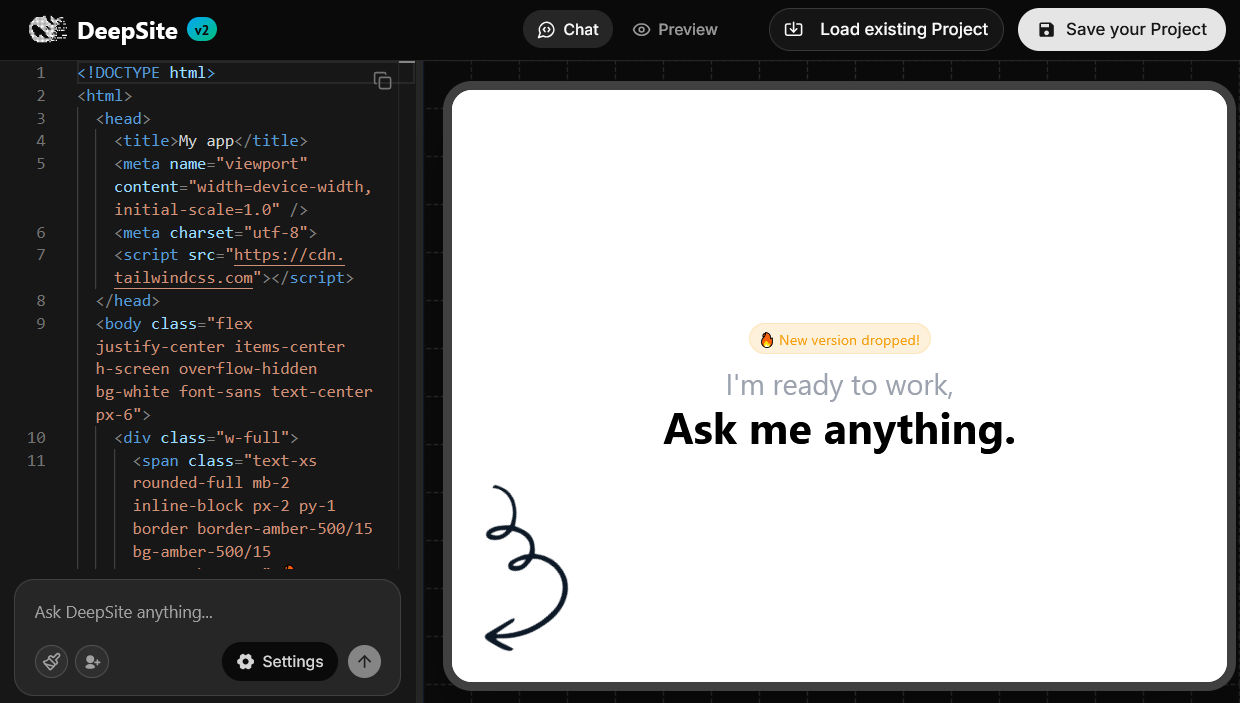This screenshot has width=1240, height=703.
Task: Click the '<meta charset="utf-8">' line
Action: (215, 232)
